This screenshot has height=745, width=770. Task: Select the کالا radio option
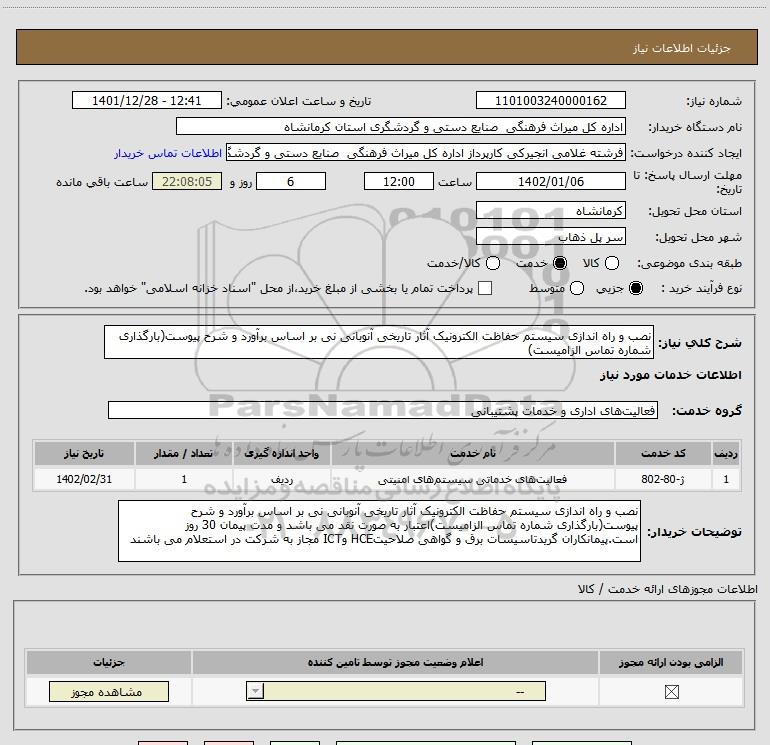612,263
